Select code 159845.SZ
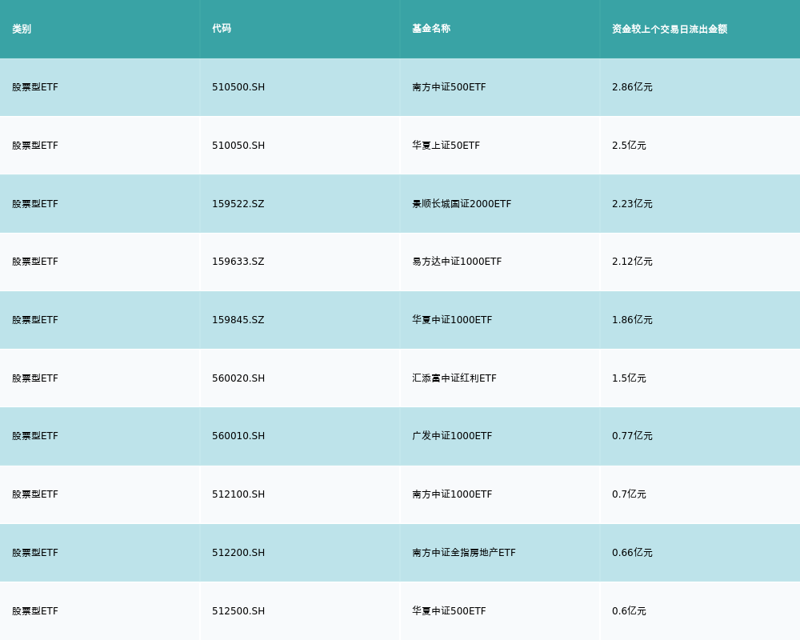Viewport: 800px width, 640px height. (238, 320)
